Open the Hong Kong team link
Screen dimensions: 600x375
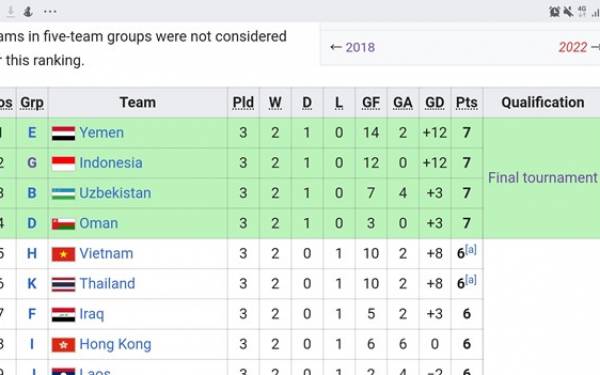pos(115,344)
